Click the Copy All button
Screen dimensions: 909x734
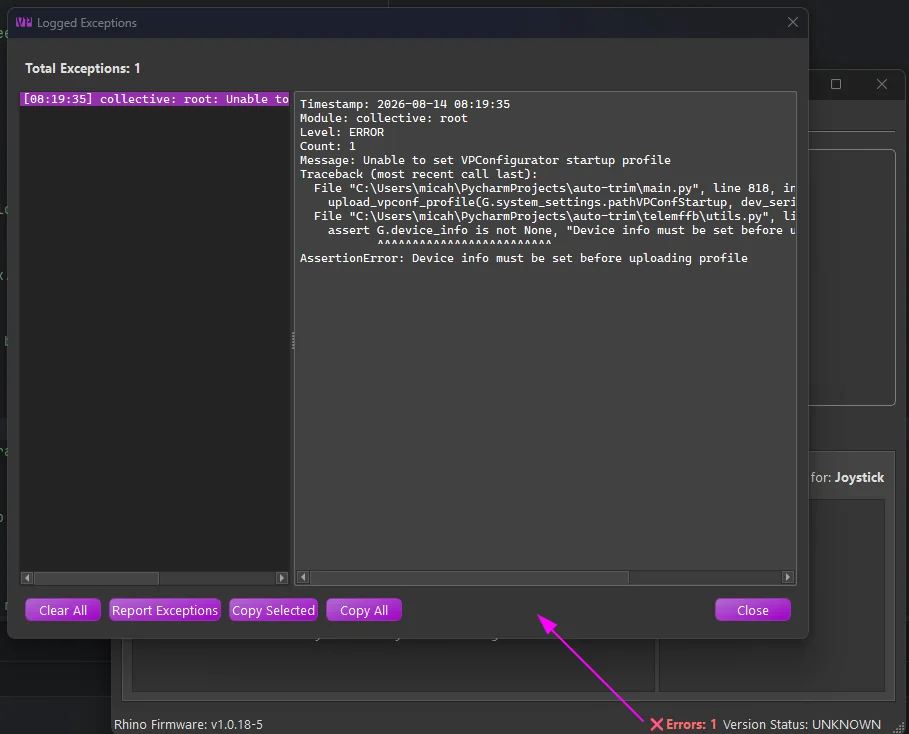tap(363, 610)
